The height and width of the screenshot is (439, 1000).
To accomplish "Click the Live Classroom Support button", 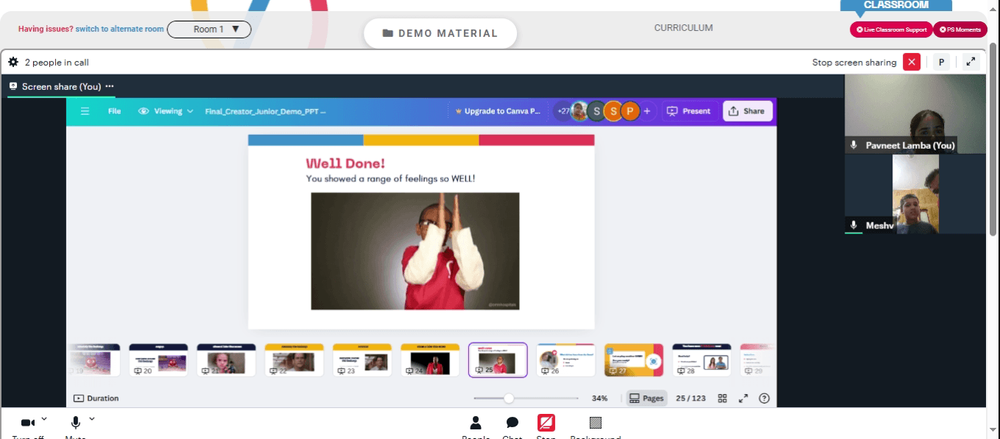I will pyautogui.click(x=891, y=29).
